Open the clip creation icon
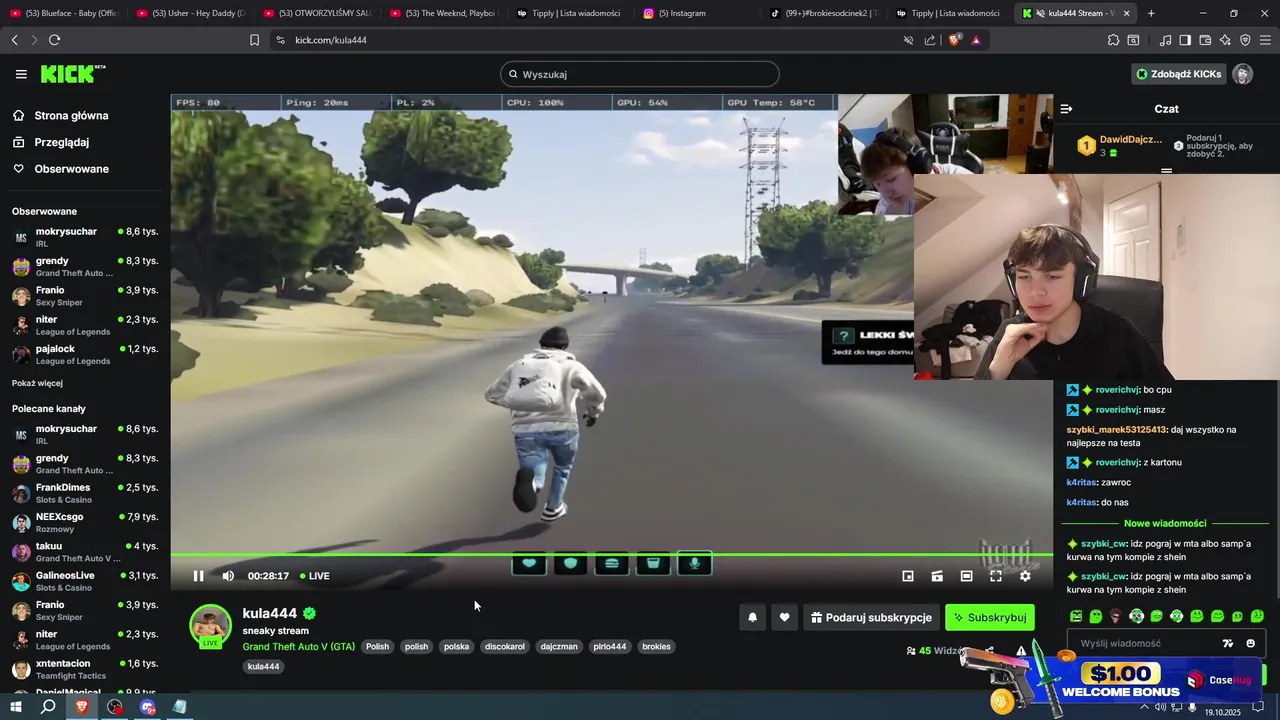1280x720 pixels. [937, 576]
